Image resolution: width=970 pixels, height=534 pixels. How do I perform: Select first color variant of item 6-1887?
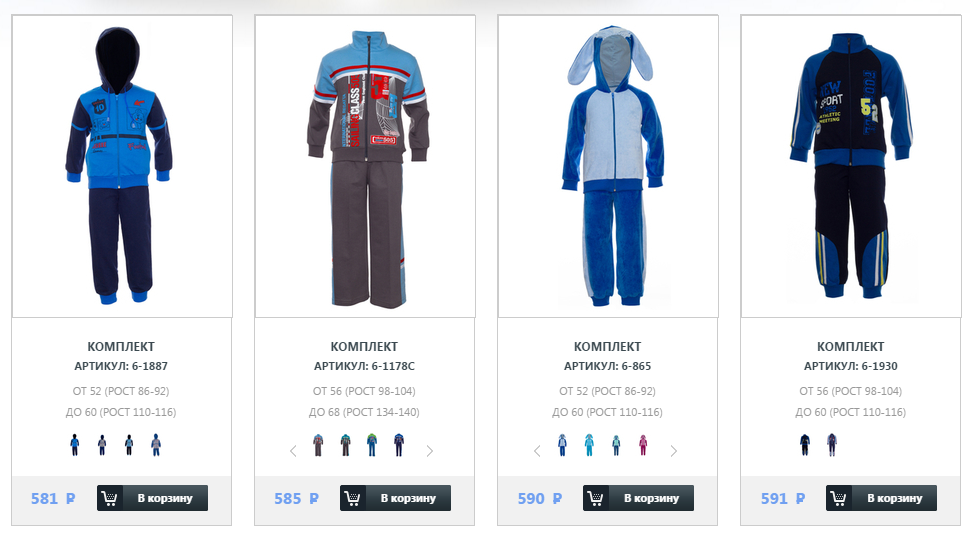pyautogui.click(x=75, y=445)
